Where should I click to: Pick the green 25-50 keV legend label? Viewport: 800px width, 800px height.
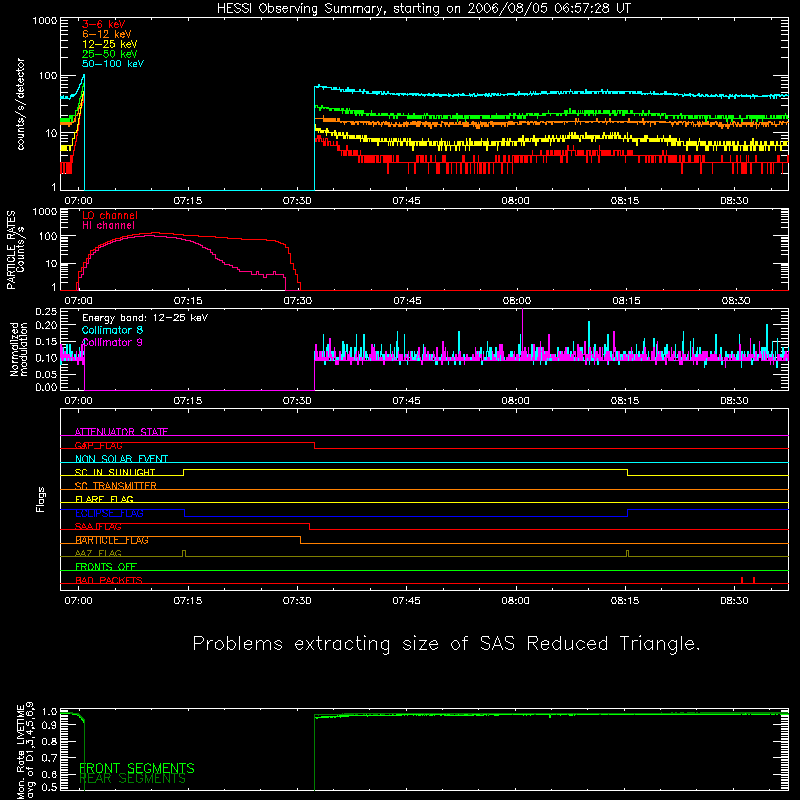(x=110, y=54)
